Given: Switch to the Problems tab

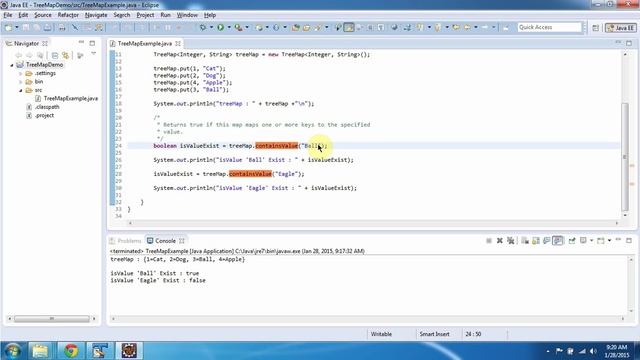Looking at the screenshot, I should (126, 241).
